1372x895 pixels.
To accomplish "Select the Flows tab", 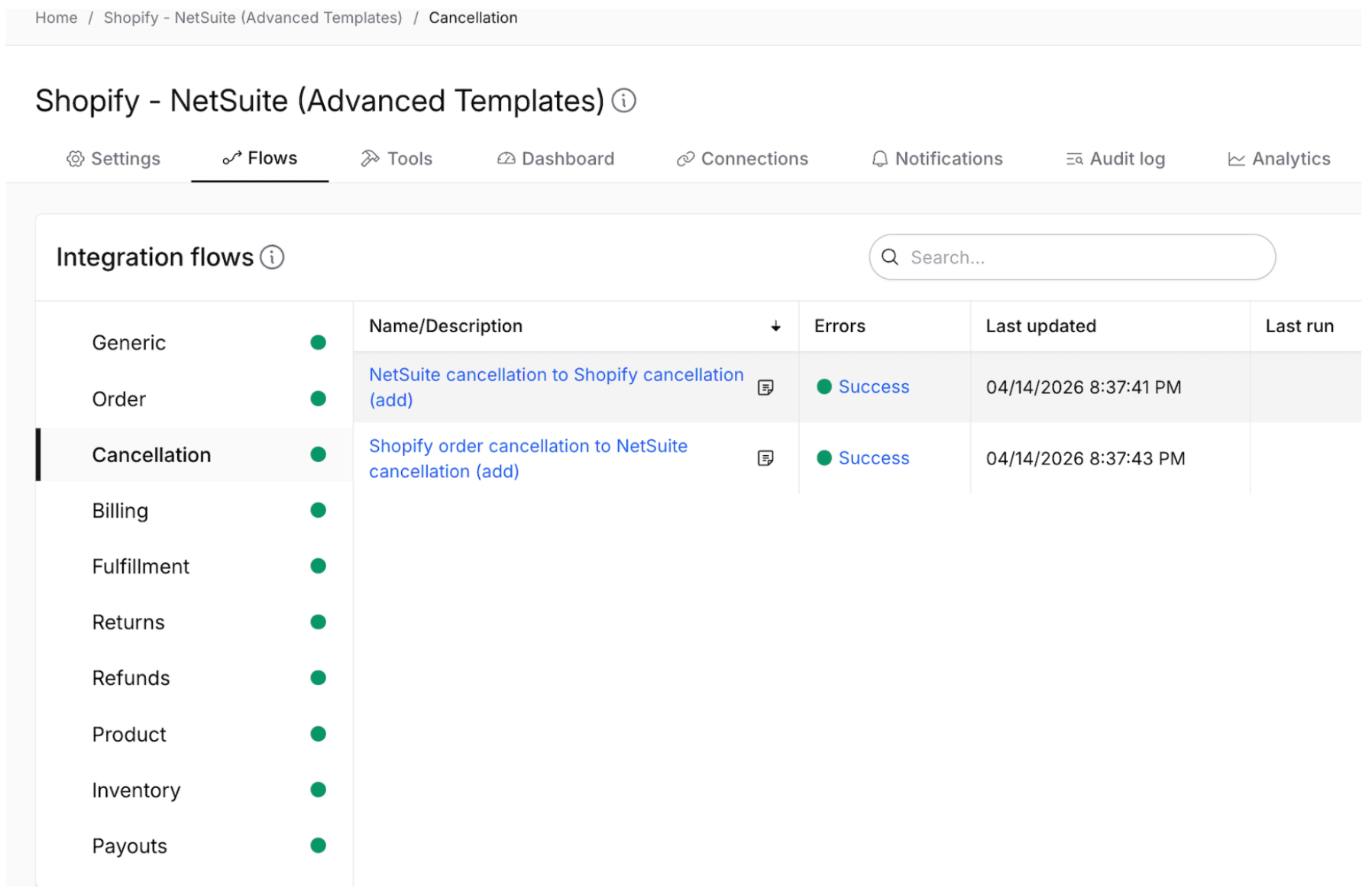I will [260, 158].
